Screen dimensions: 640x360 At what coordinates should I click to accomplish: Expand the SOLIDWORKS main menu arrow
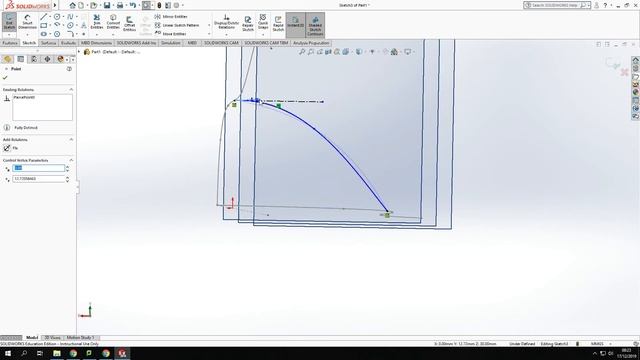(55, 5)
